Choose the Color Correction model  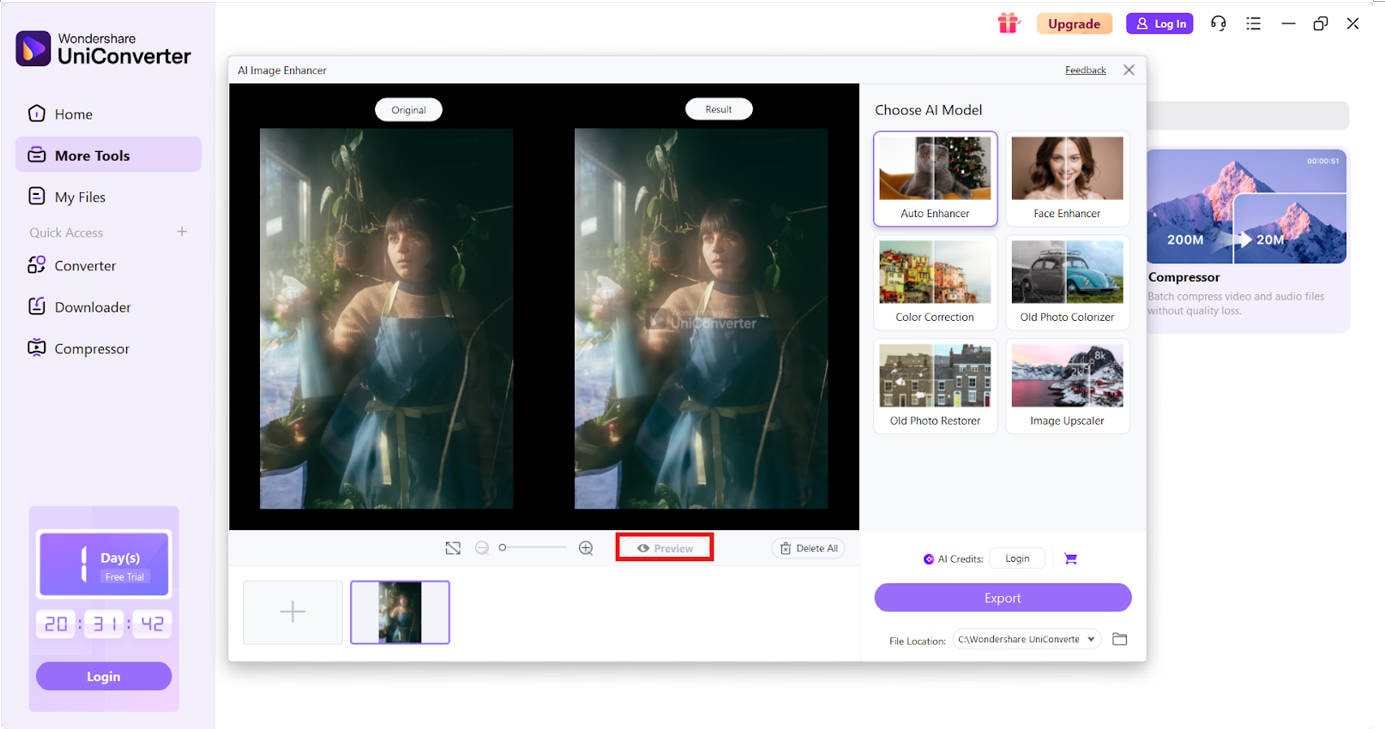[x=935, y=283]
